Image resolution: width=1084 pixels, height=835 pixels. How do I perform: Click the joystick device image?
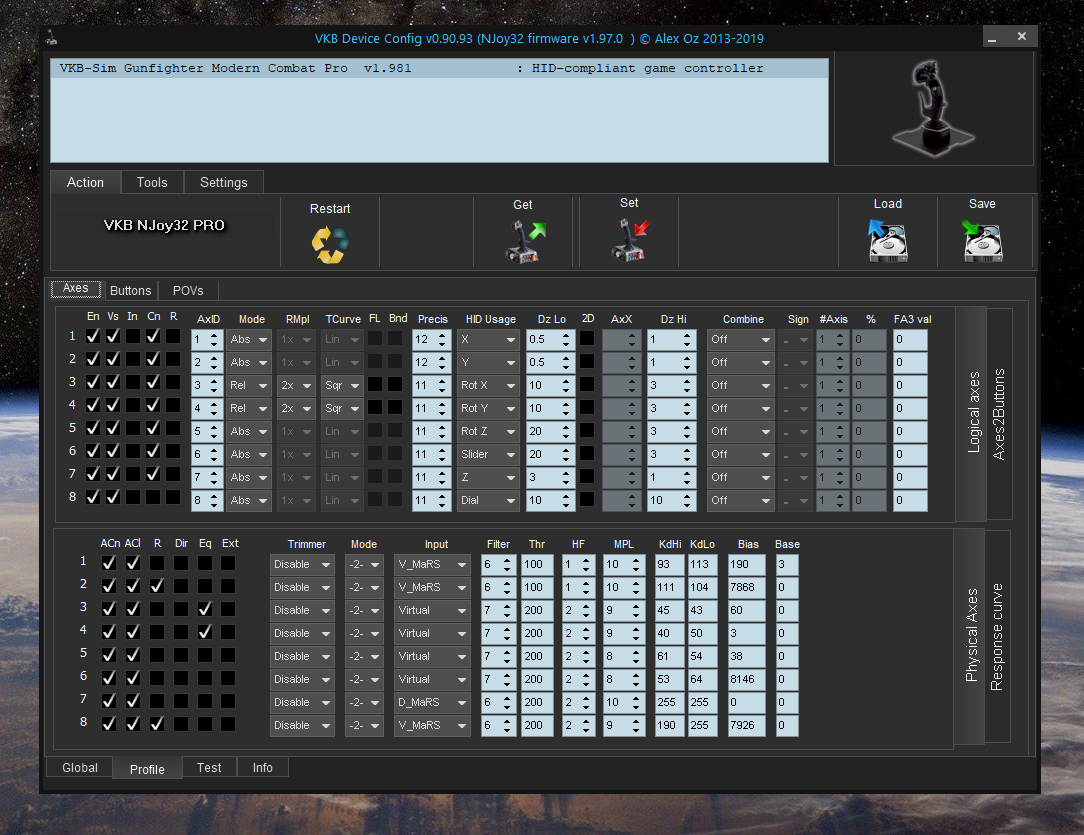[x=933, y=107]
